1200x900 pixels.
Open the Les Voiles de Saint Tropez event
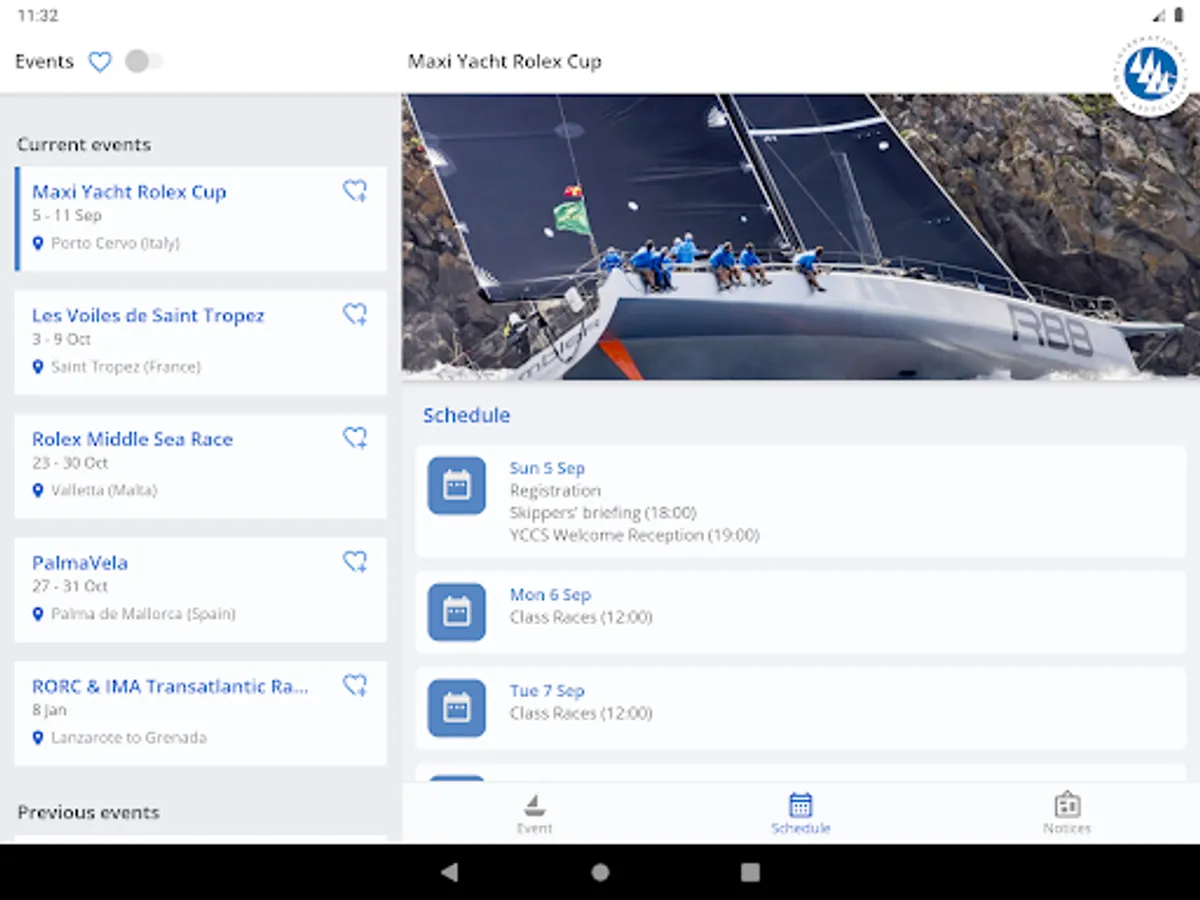tap(200, 342)
